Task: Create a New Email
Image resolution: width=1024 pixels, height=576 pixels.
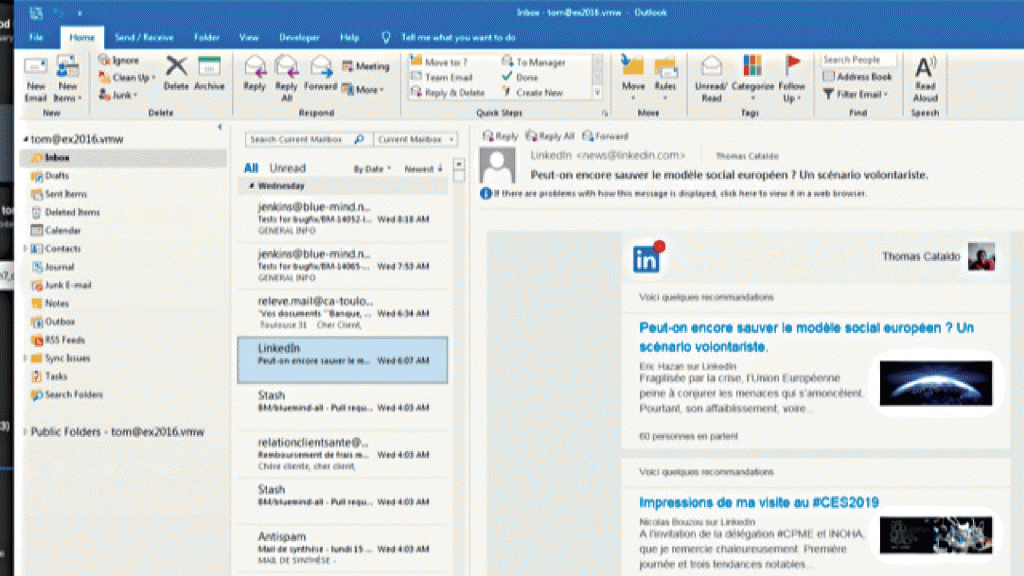Action: click(x=35, y=80)
